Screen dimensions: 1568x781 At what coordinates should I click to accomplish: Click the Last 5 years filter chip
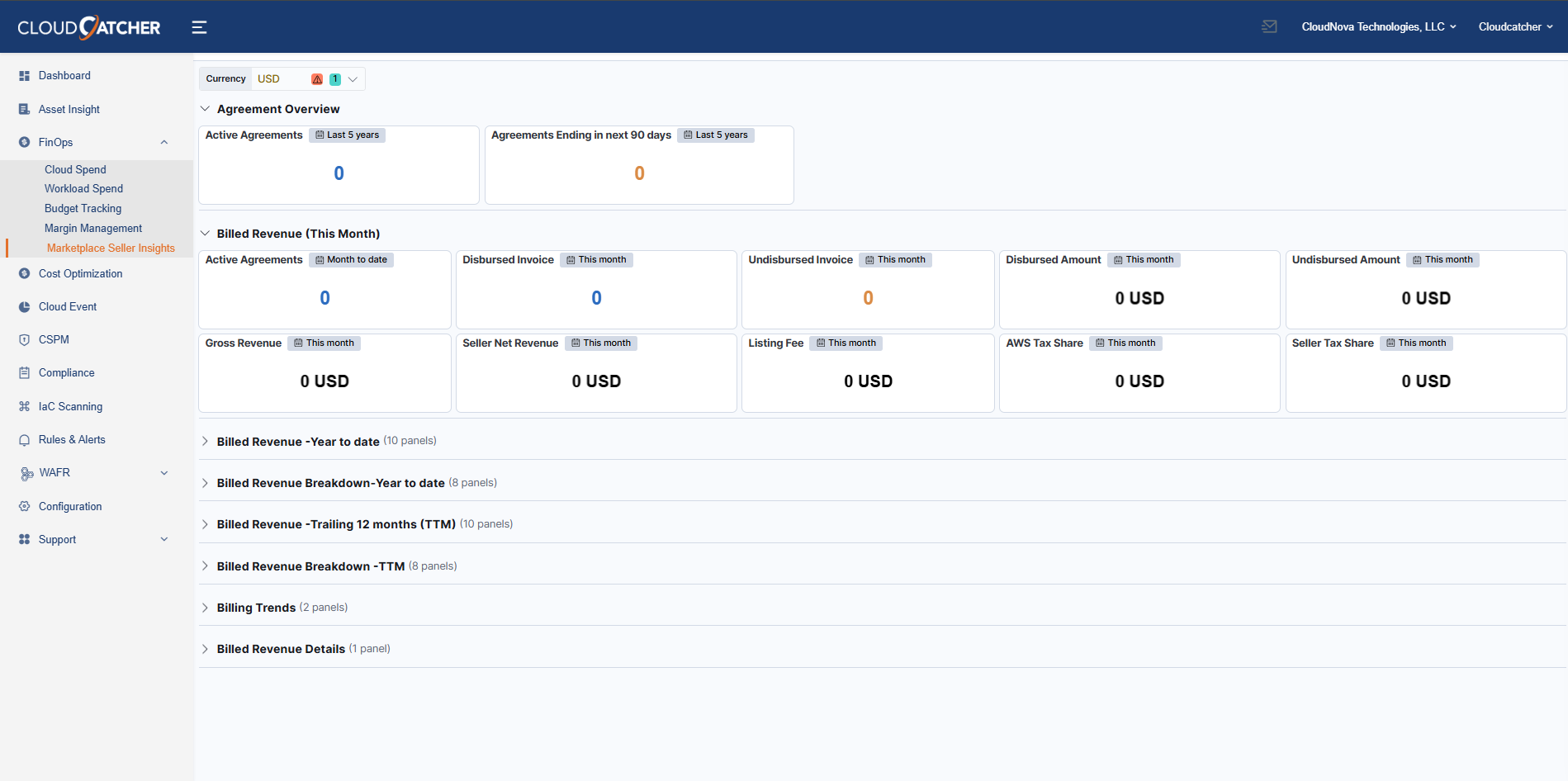pos(347,135)
